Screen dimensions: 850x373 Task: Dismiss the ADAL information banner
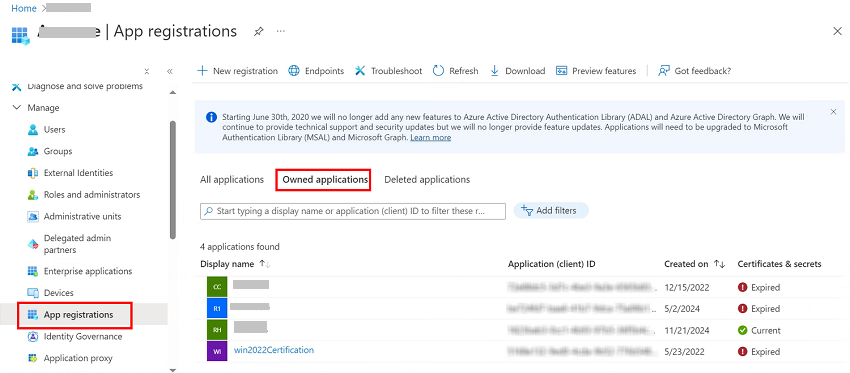pyautogui.click(x=834, y=112)
